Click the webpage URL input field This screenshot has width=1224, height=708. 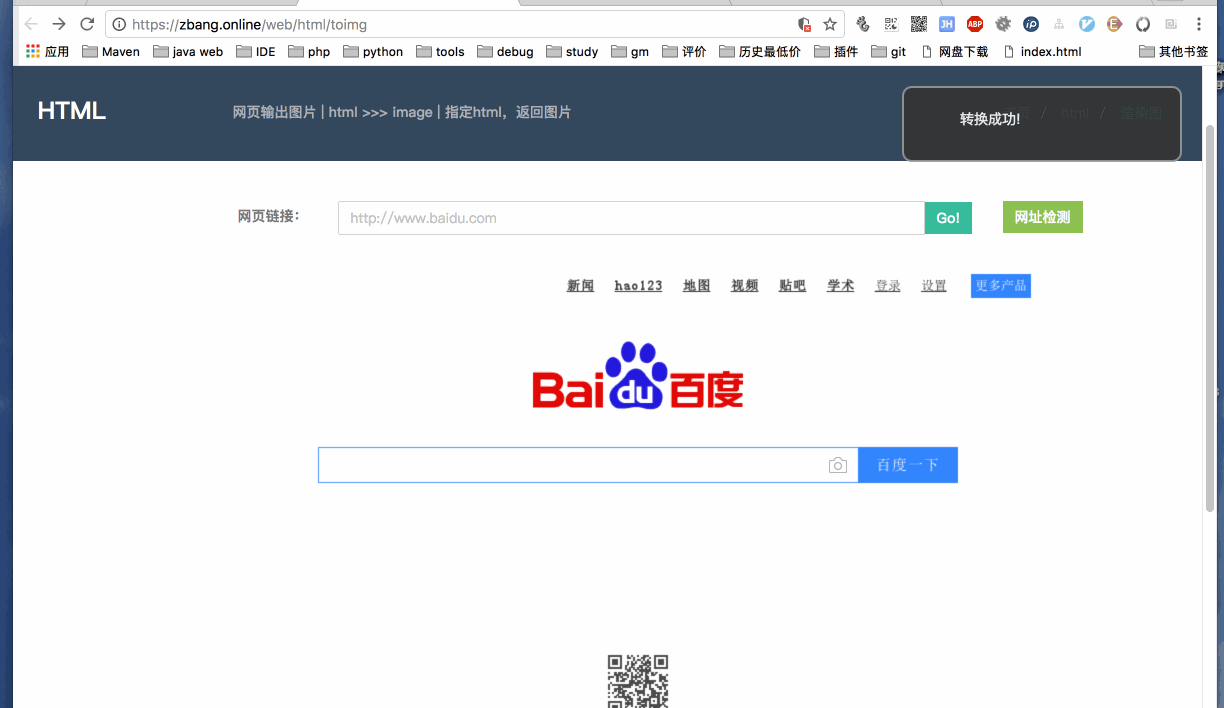point(630,217)
